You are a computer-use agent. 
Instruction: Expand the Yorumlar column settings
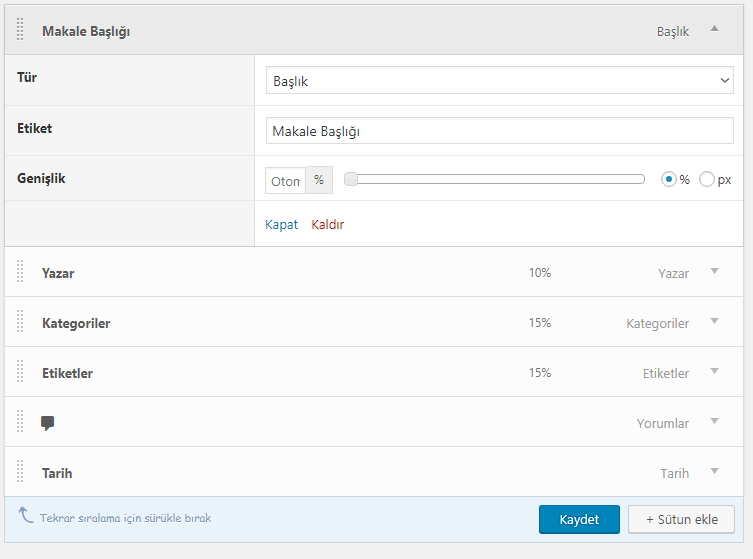coord(715,421)
